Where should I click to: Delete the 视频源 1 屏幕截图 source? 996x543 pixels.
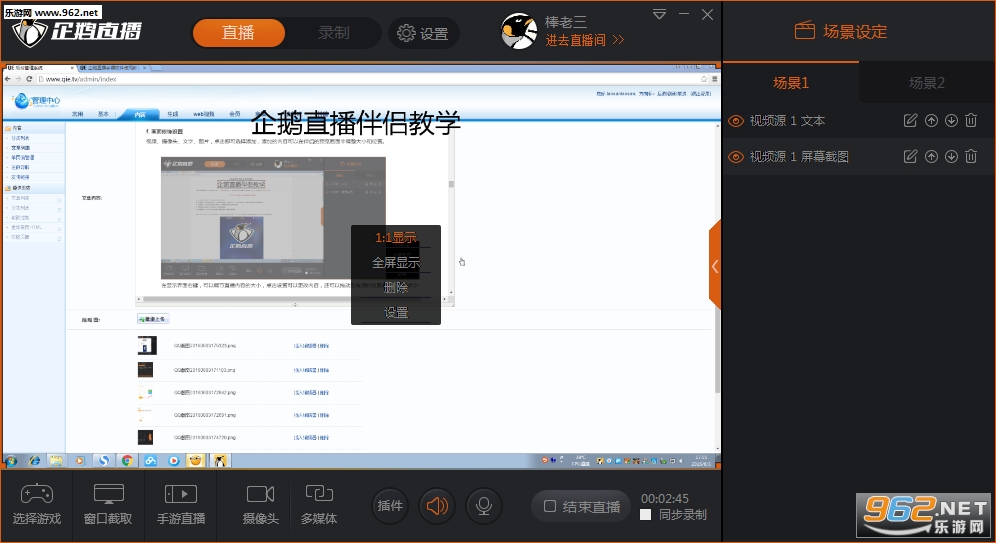click(x=971, y=156)
